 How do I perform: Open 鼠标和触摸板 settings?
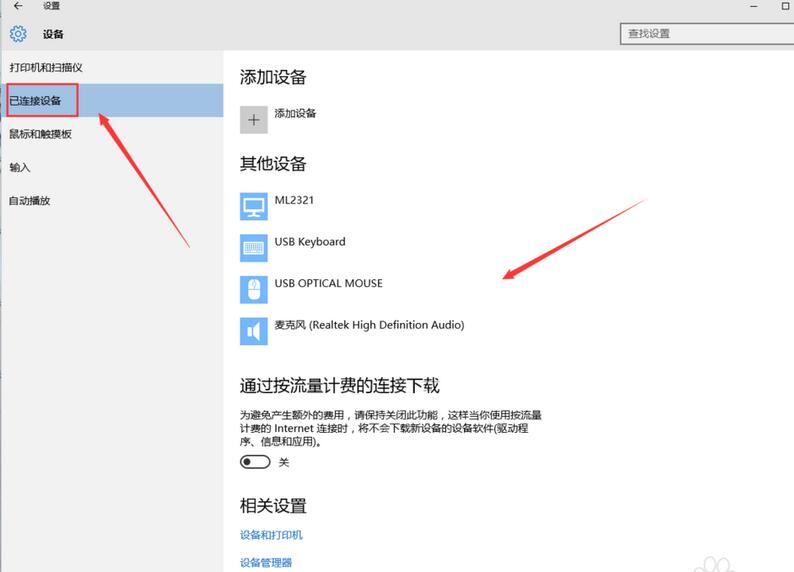coord(41,134)
